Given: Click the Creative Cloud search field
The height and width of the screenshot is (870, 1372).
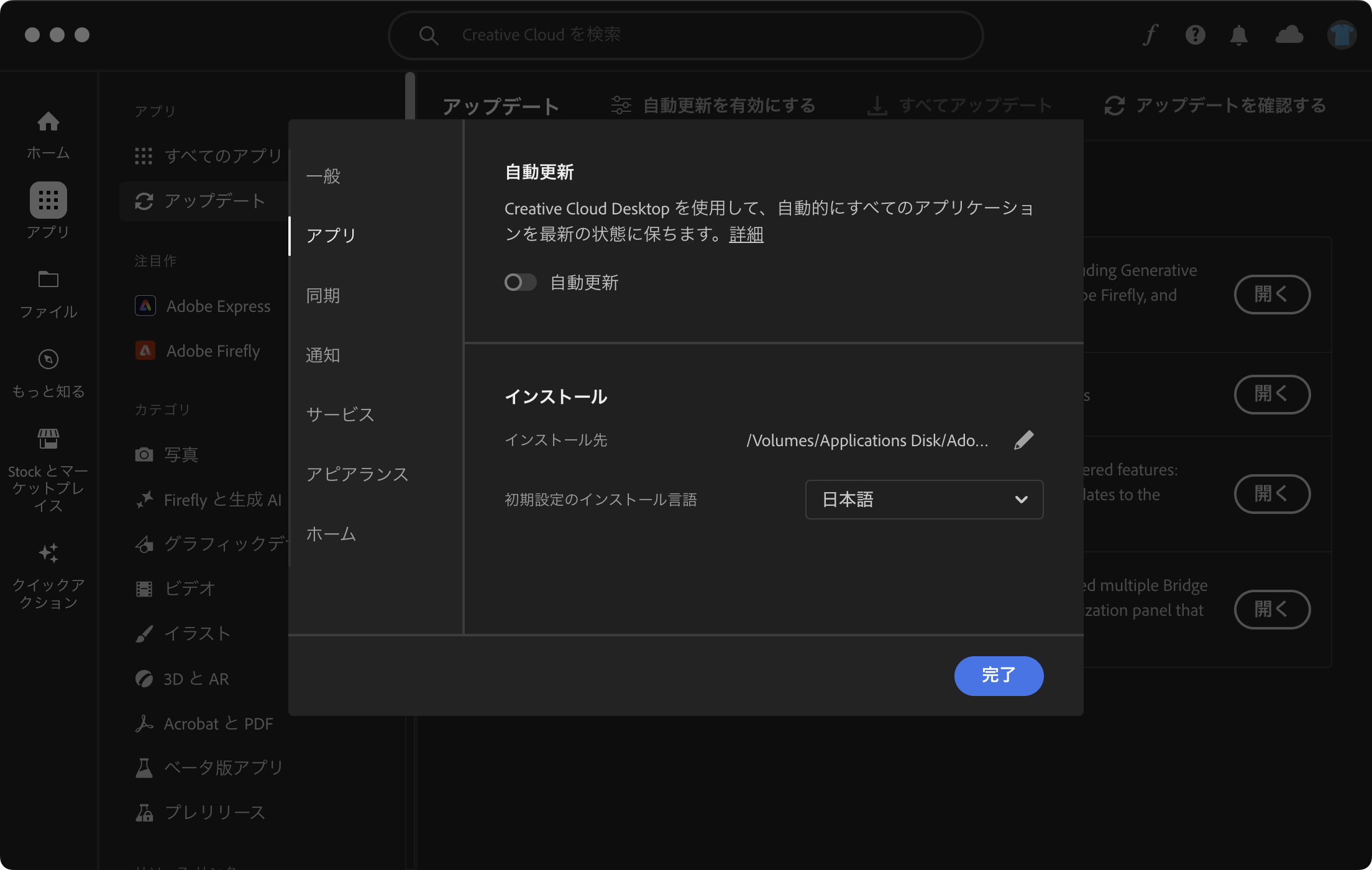Looking at the screenshot, I should tap(685, 35).
